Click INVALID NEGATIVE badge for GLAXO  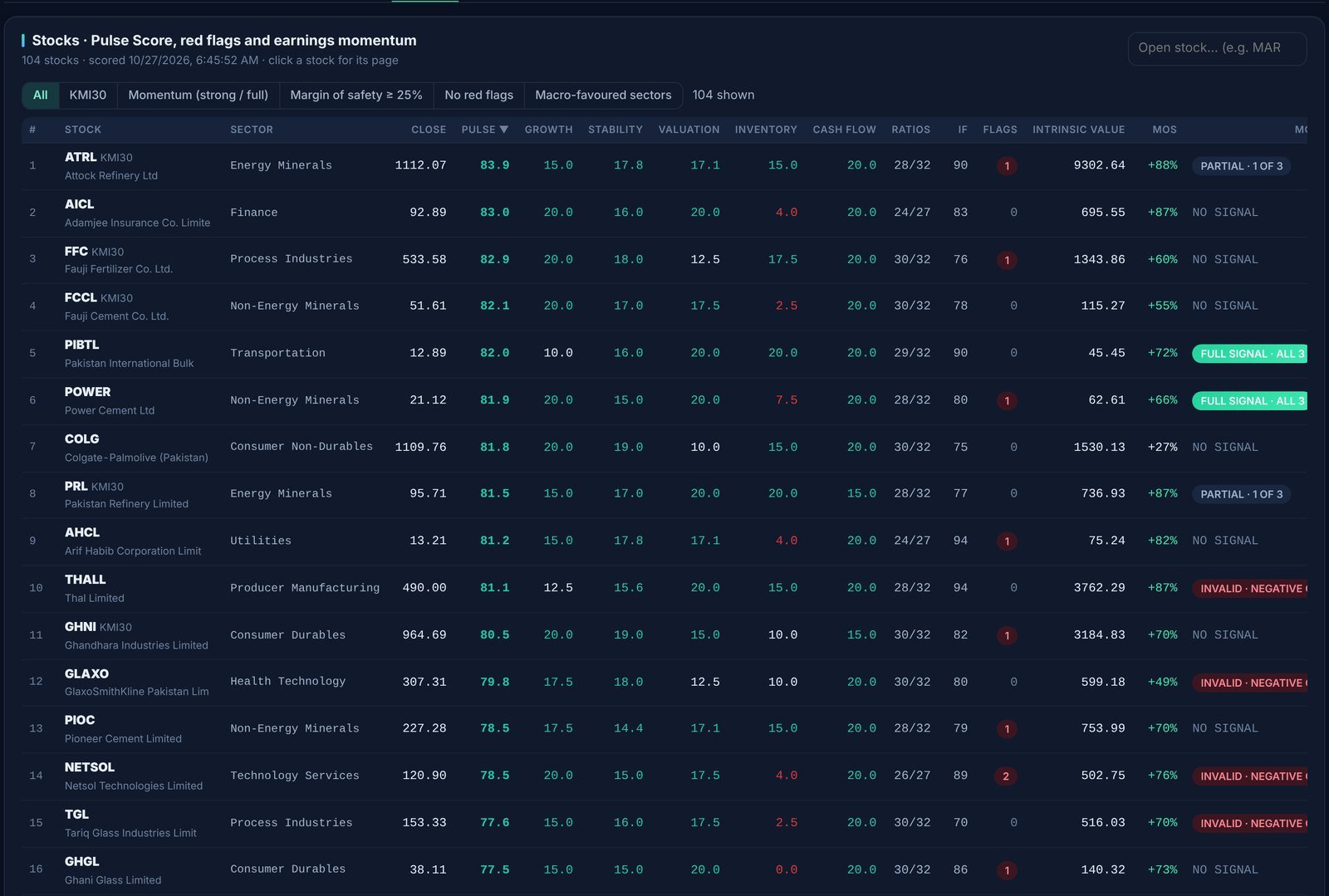coord(1249,683)
